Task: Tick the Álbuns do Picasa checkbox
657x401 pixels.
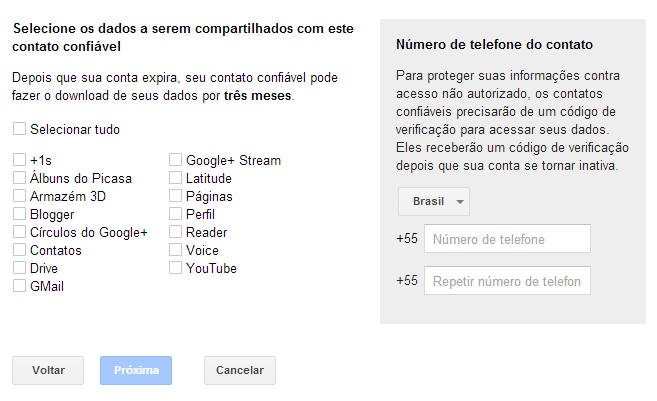Action: coord(20,178)
